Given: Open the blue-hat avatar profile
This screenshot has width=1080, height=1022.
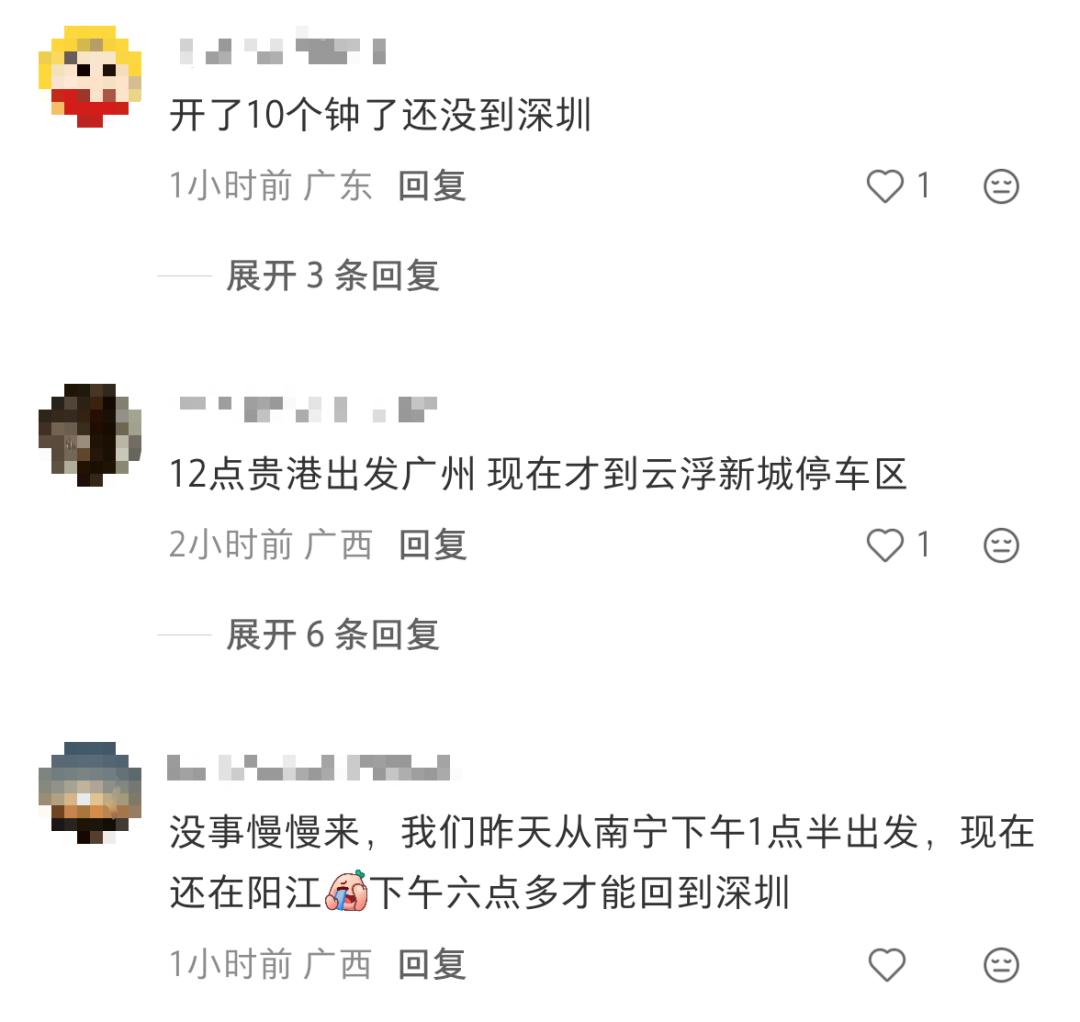Looking at the screenshot, I should point(90,793).
